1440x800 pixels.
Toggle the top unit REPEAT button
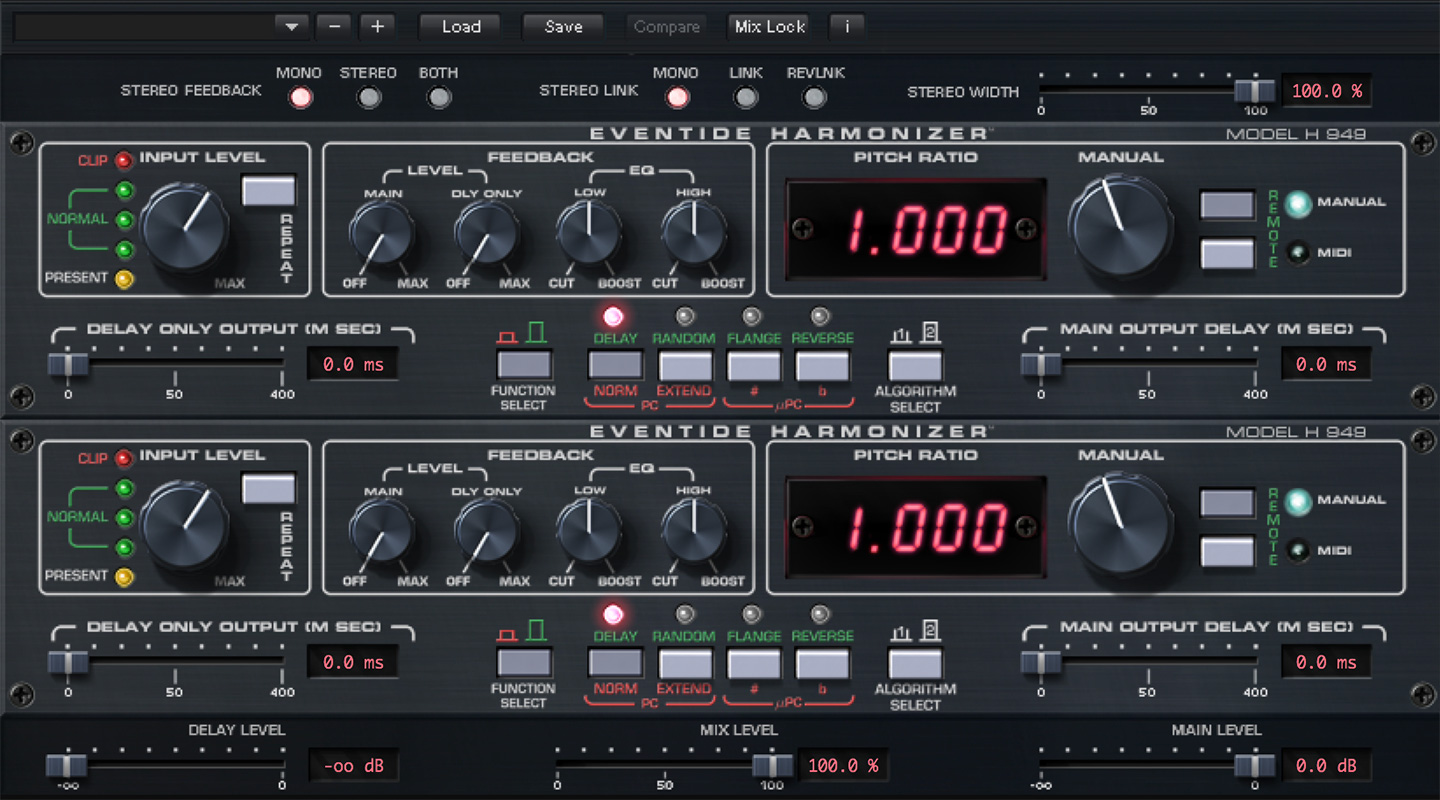click(269, 190)
